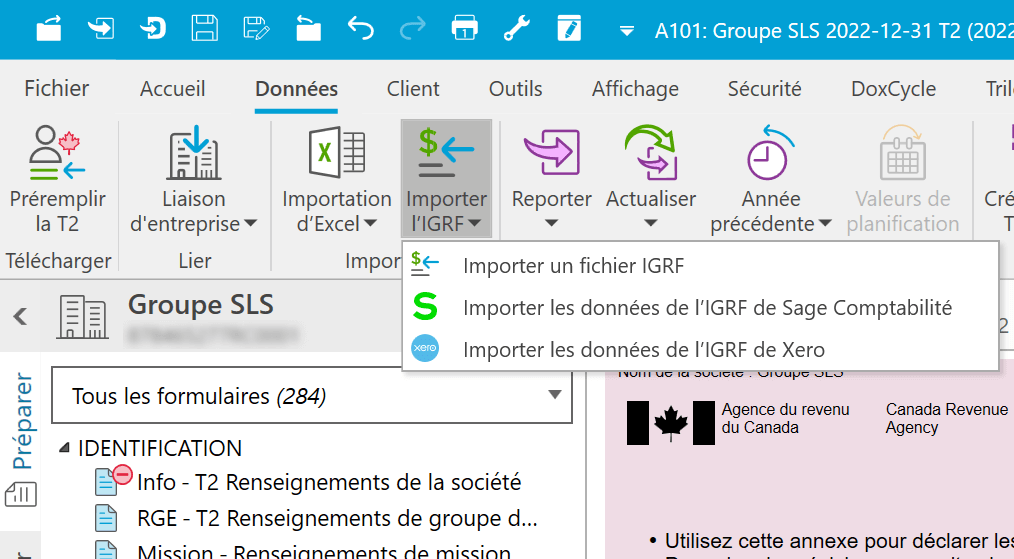Click the Actualiser ribbon icon
The height and width of the screenshot is (559, 1014).
[x=650, y=153]
